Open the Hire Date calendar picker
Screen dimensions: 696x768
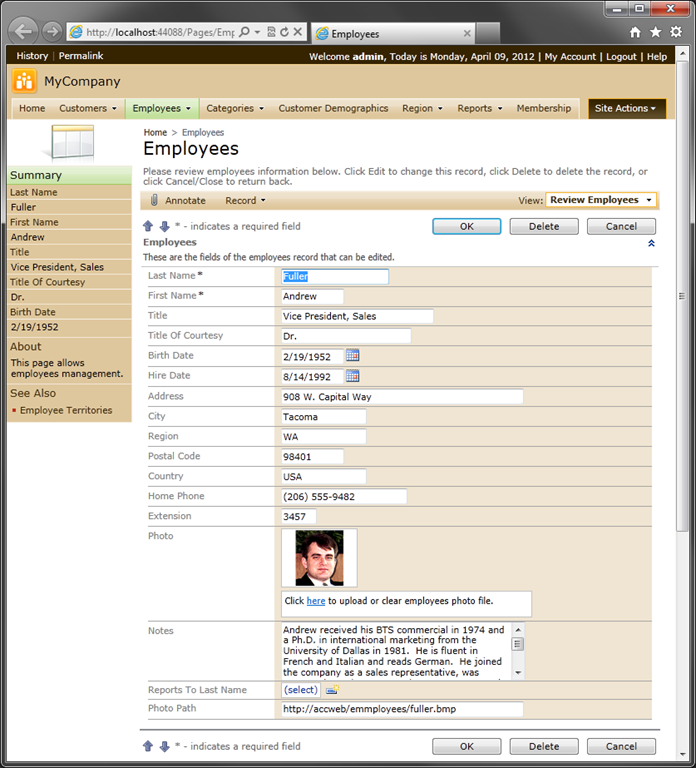click(353, 376)
